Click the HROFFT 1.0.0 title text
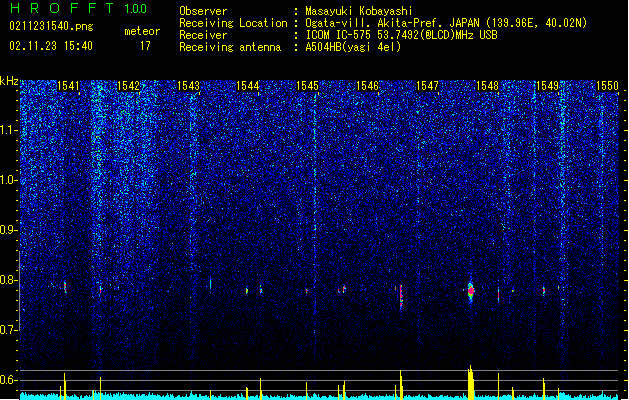Viewport: 629px width, 400px height. (x=78, y=8)
